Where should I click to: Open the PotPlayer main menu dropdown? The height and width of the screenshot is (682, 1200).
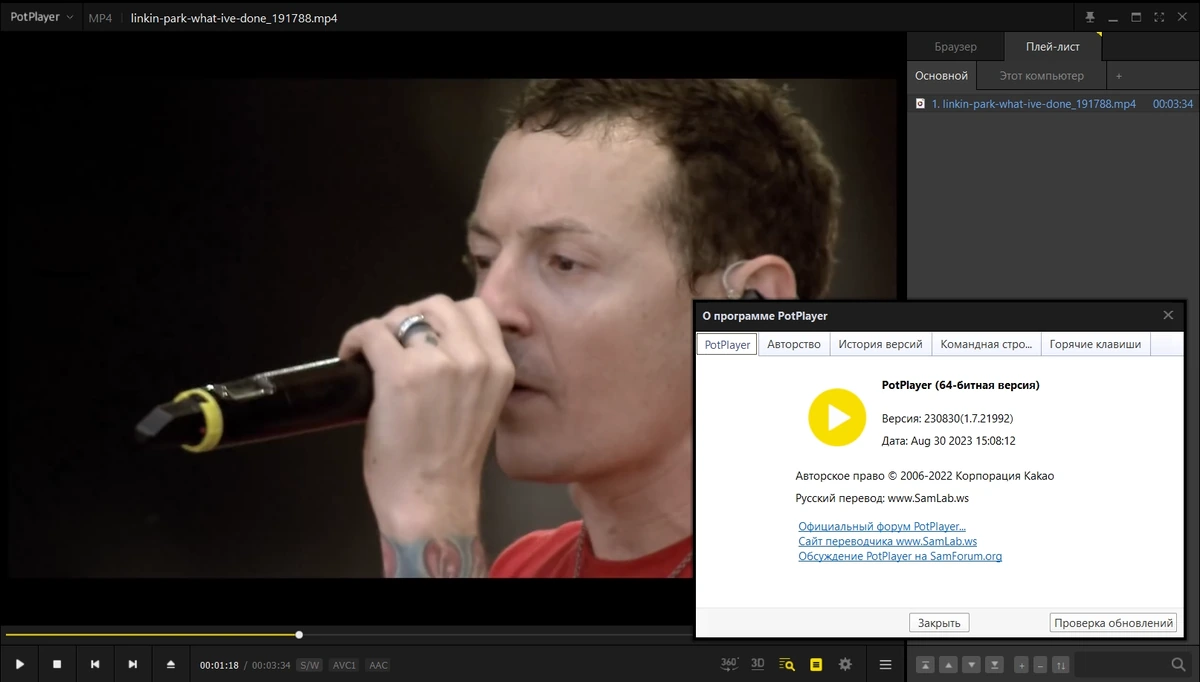coord(40,17)
